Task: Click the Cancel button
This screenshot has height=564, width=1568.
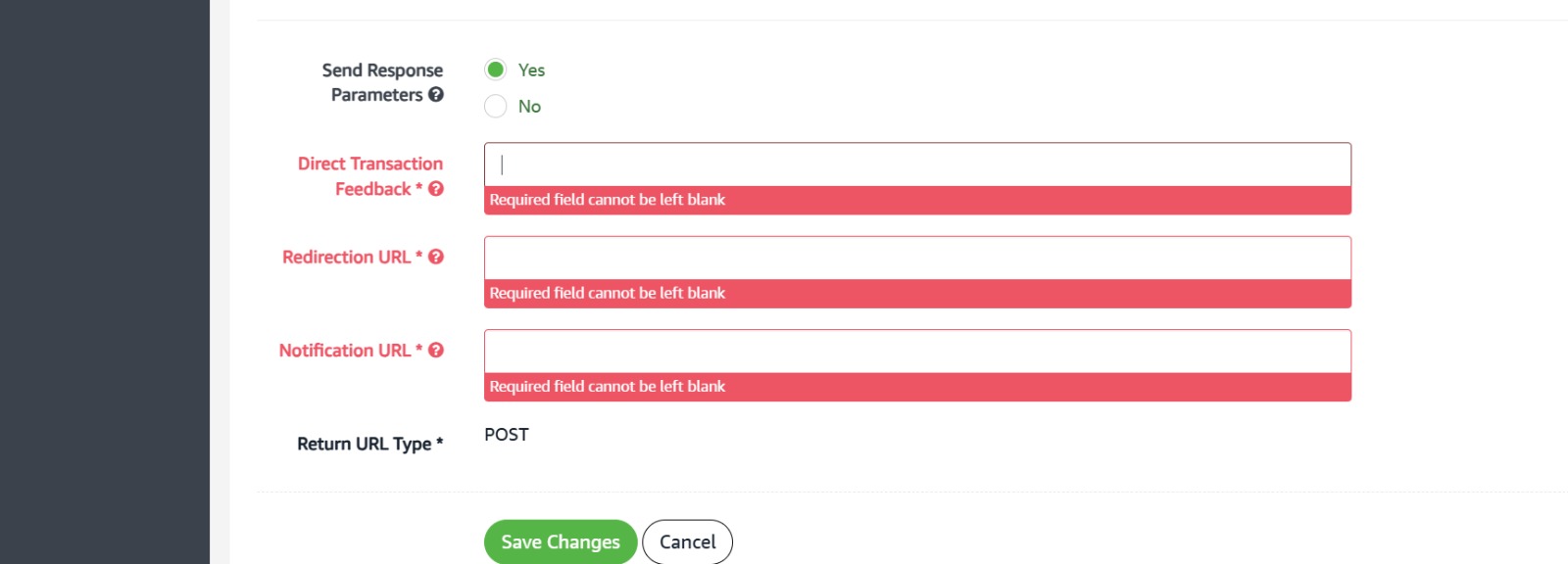Action: tap(687, 541)
